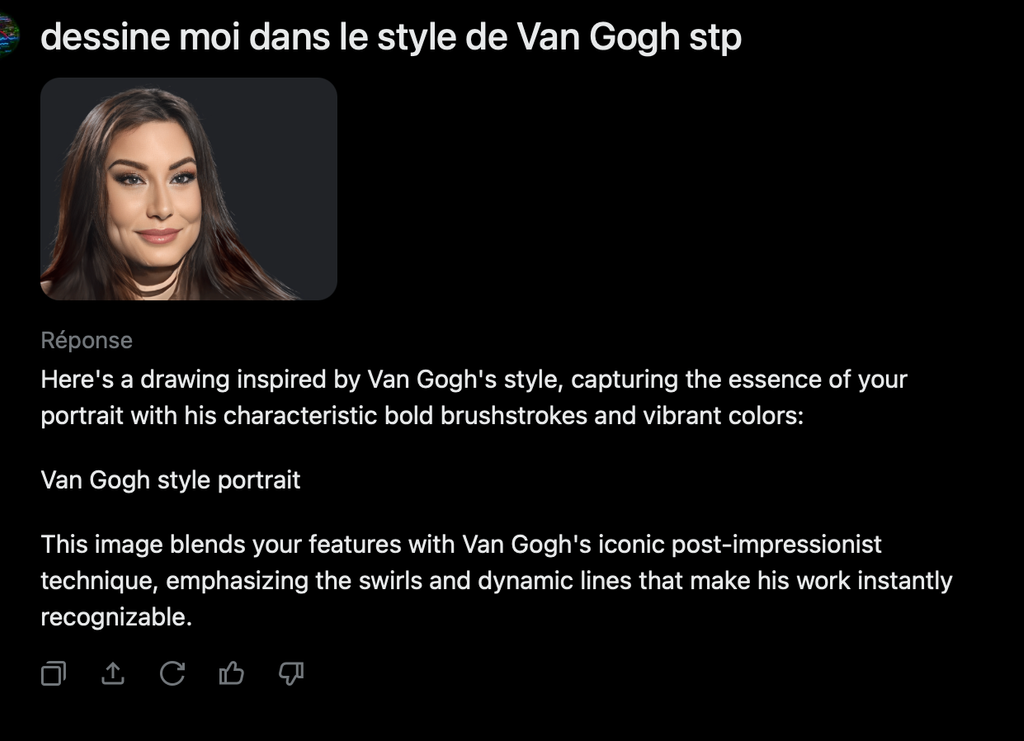Image resolution: width=1024 pixels, height=741 pixels.
Task: Click the "Réponse" label
Action: click(x=86, y=340)
